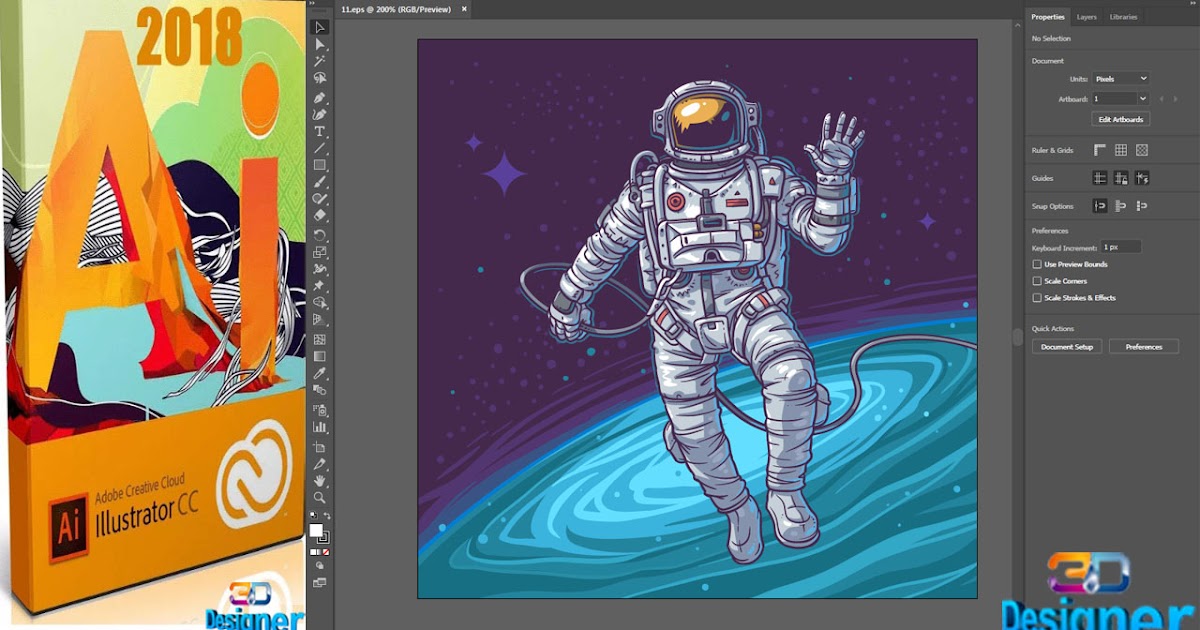1200x630 pixels.
Task: Toggle the Smart Guides icon
Action: point(1142,178)
